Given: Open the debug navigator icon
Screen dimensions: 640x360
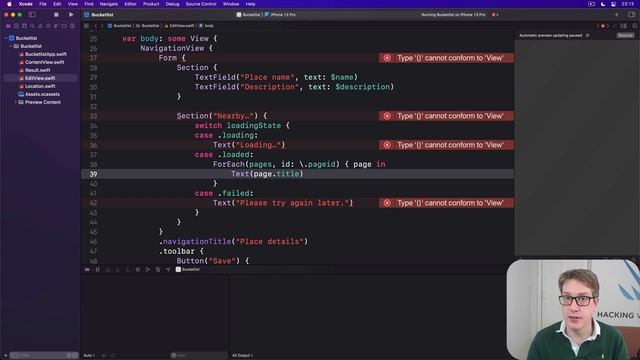Looking at the screenshot, I should (x=56, y=26).
